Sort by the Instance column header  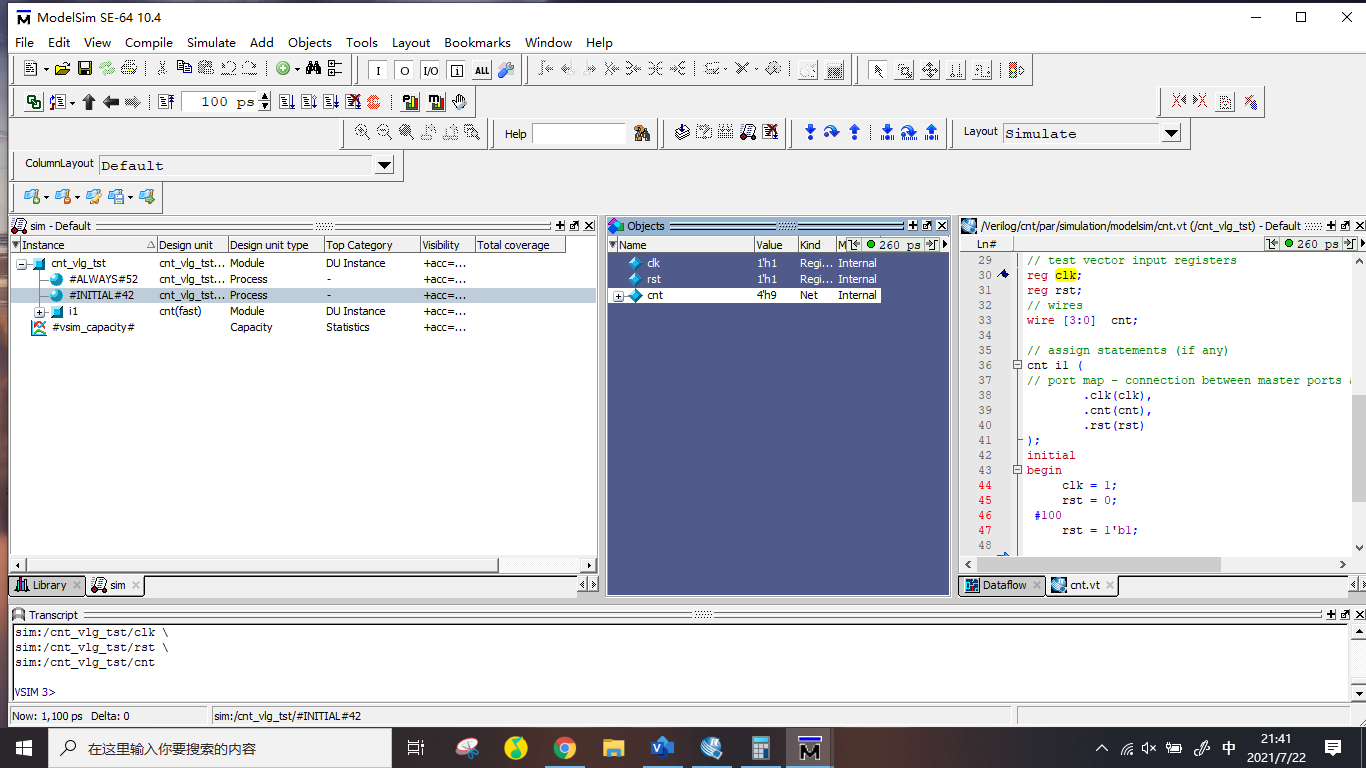point(84,245)
